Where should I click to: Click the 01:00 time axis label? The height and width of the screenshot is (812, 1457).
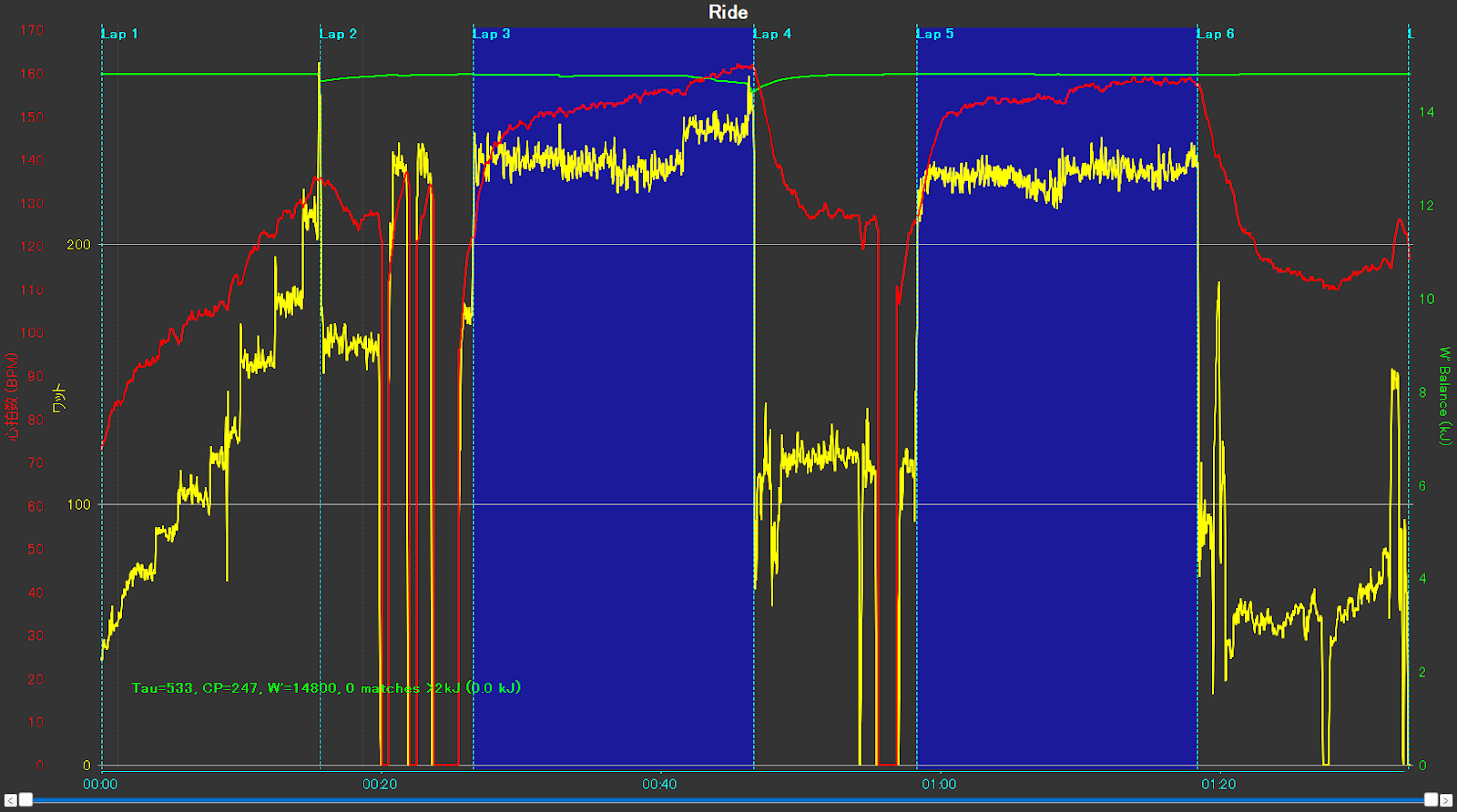[x=939, y=784]
